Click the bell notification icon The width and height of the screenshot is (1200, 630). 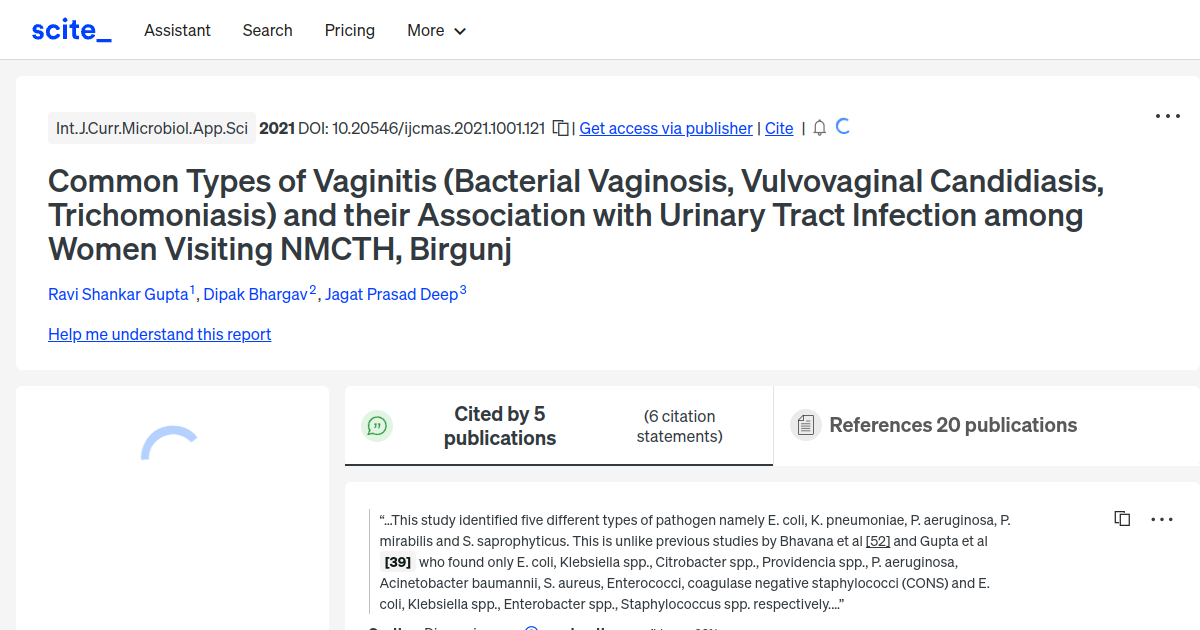(820, 128)
